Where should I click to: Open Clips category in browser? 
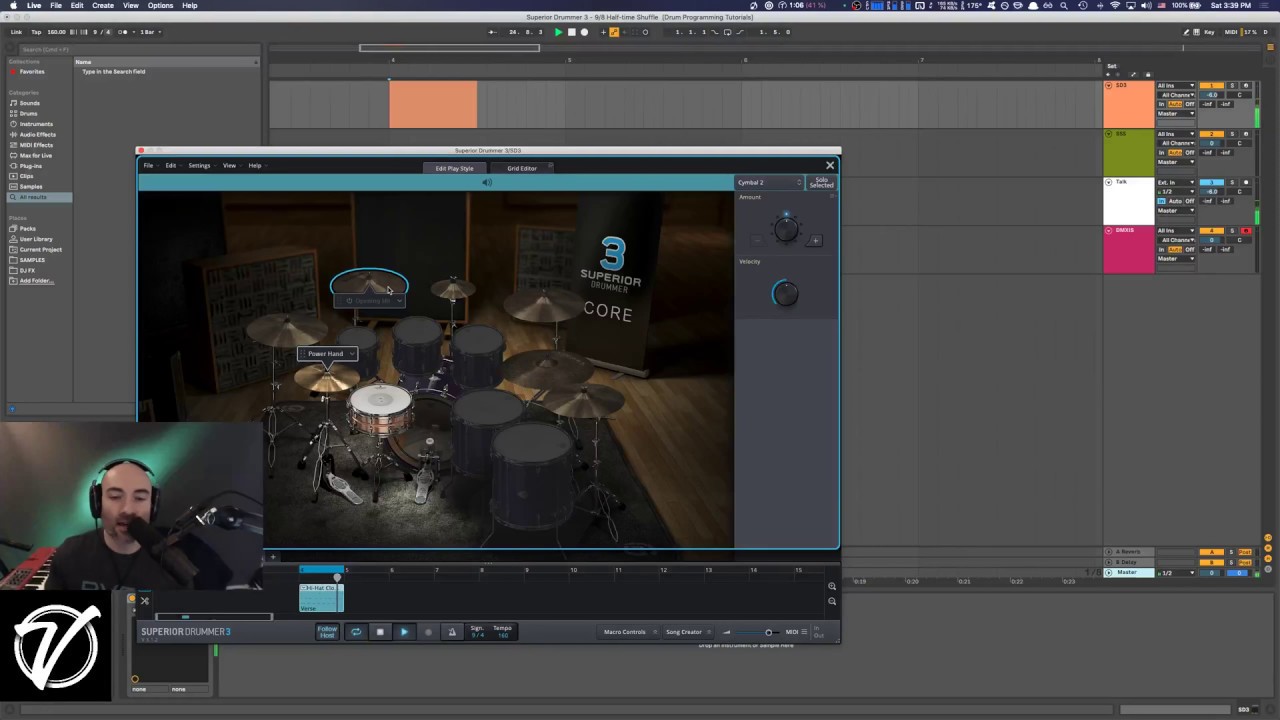[26, 176]
